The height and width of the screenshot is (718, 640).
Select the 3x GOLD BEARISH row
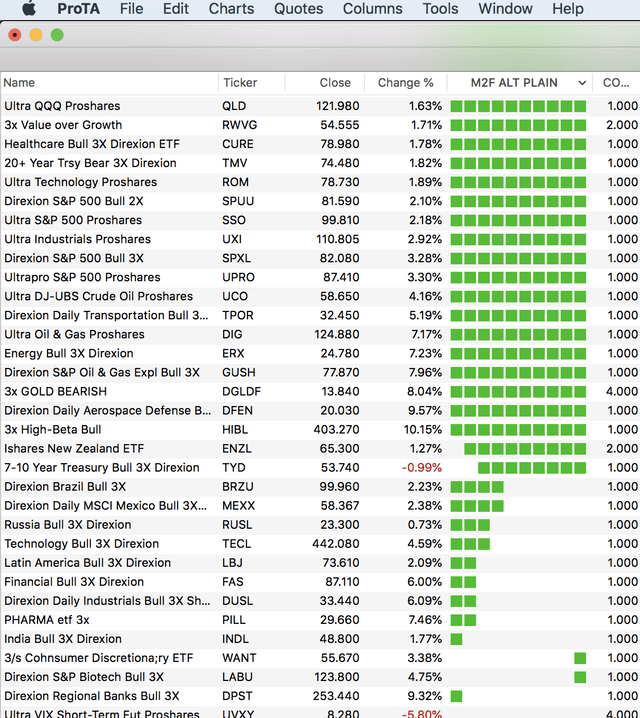click(320, 392)
